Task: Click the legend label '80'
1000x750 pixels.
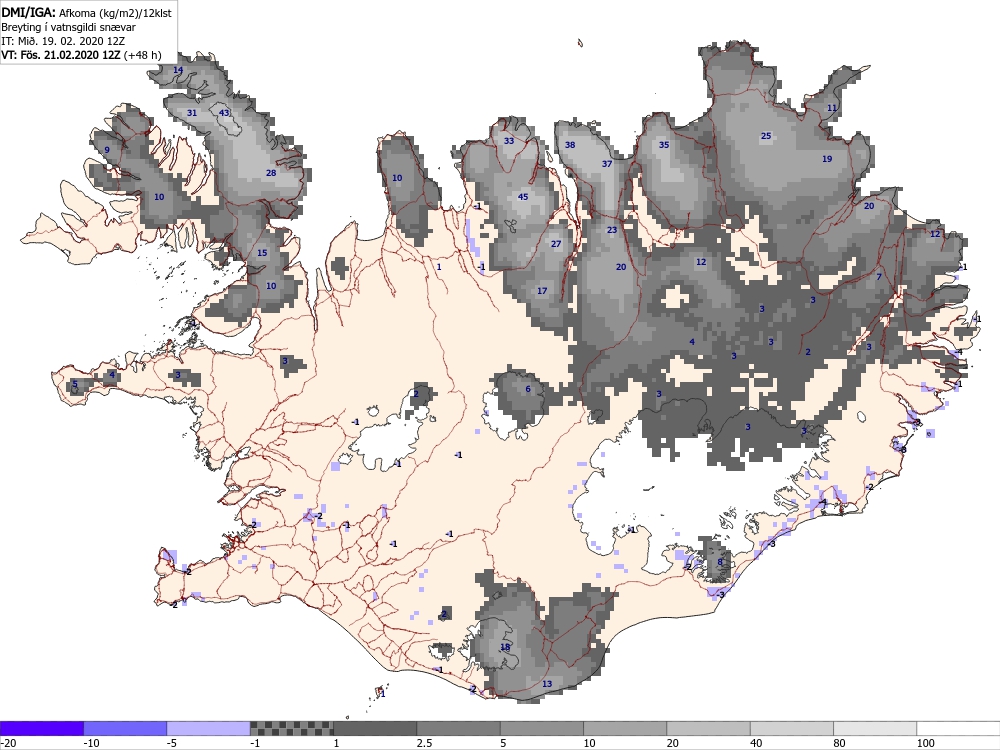Action: click(x=839, y=743)
